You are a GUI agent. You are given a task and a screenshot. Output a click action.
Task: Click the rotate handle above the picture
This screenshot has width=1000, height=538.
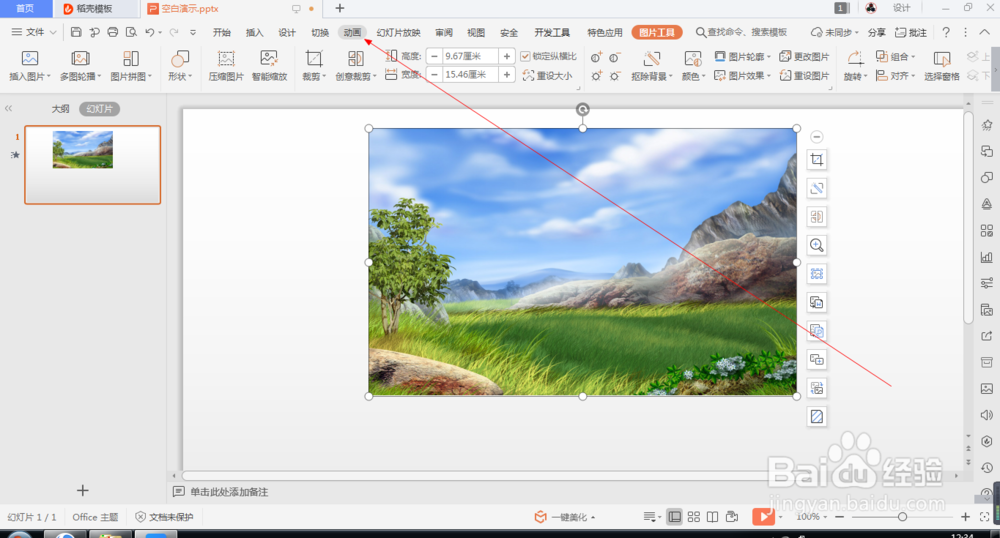[x=582, y=110]
